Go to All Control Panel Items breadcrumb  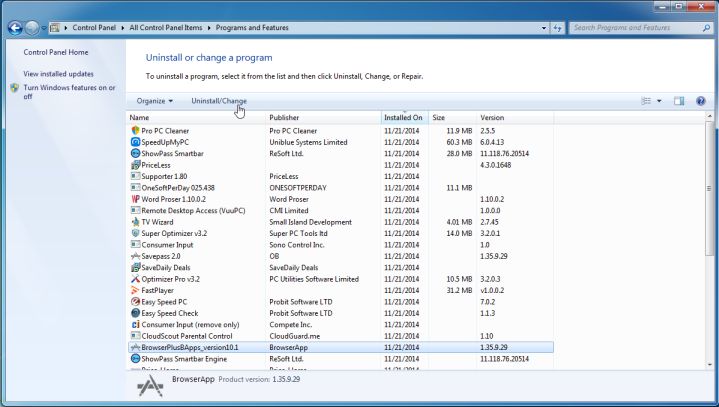(166, 28)
